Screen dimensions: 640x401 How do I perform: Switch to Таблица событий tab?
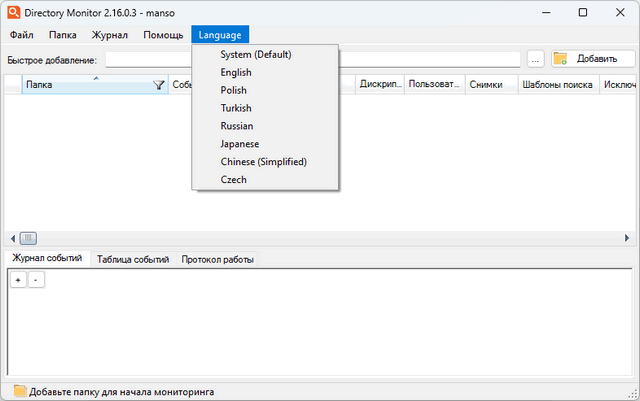(x=133, y=259)
